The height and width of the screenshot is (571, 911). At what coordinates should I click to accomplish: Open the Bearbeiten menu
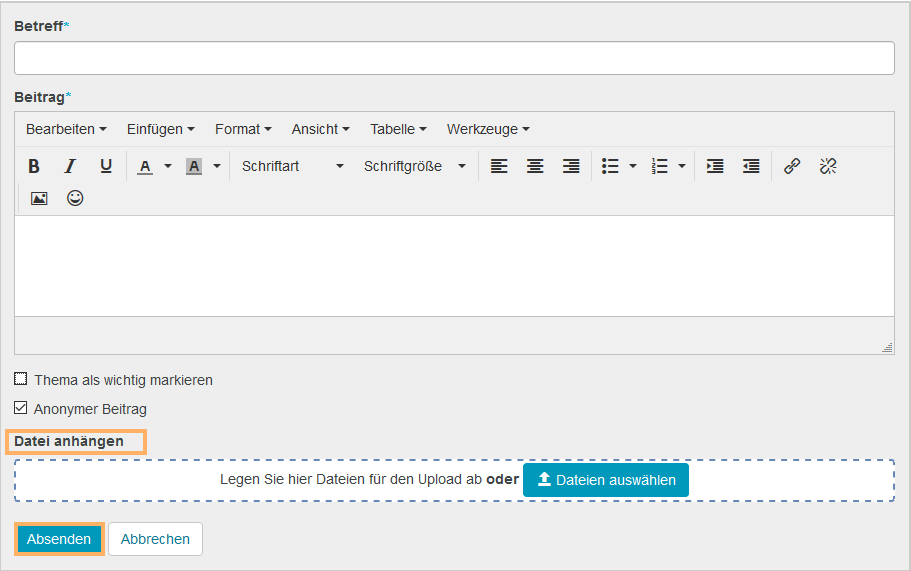coord(66,129)
